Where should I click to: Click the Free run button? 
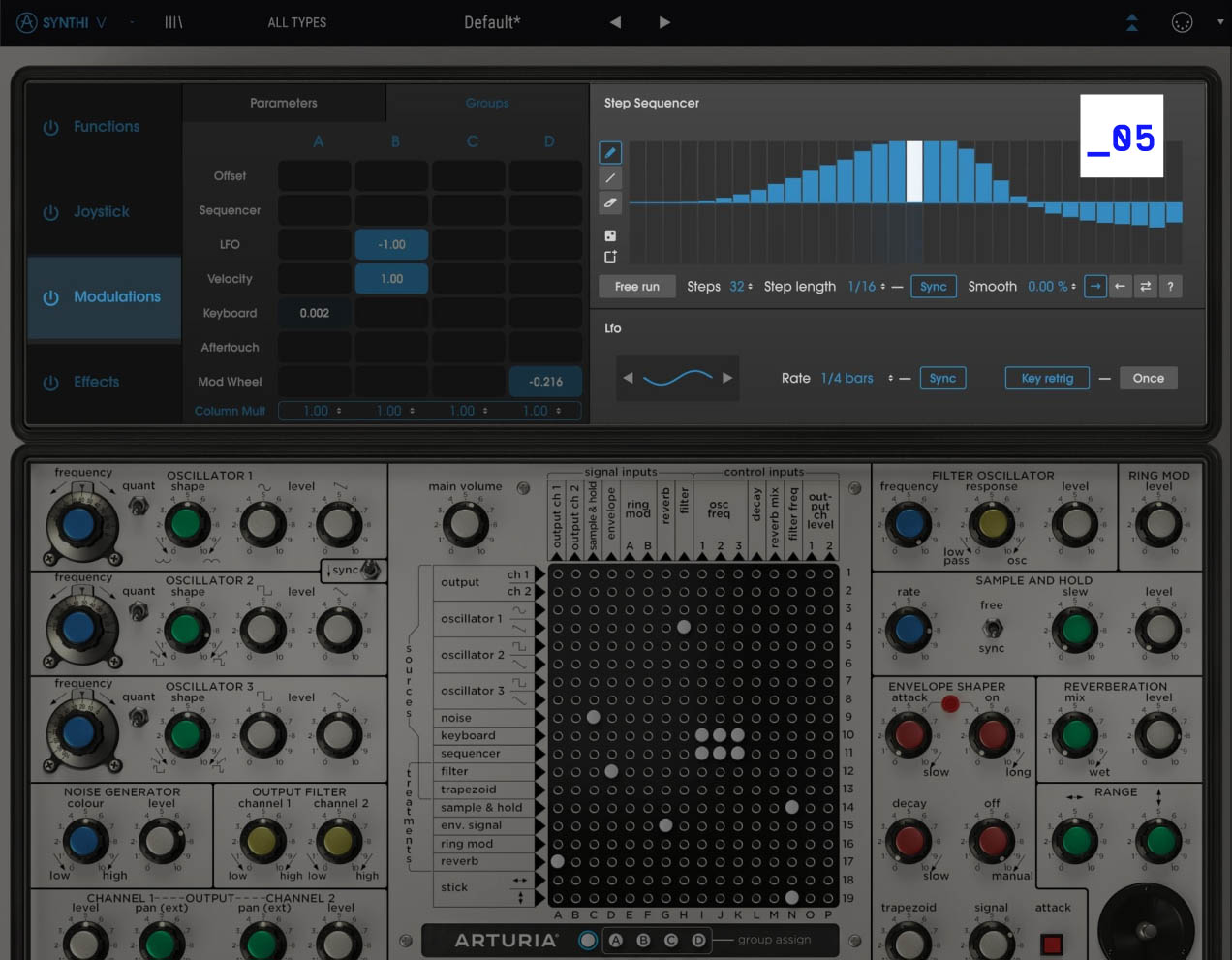(x=636, y=286)
